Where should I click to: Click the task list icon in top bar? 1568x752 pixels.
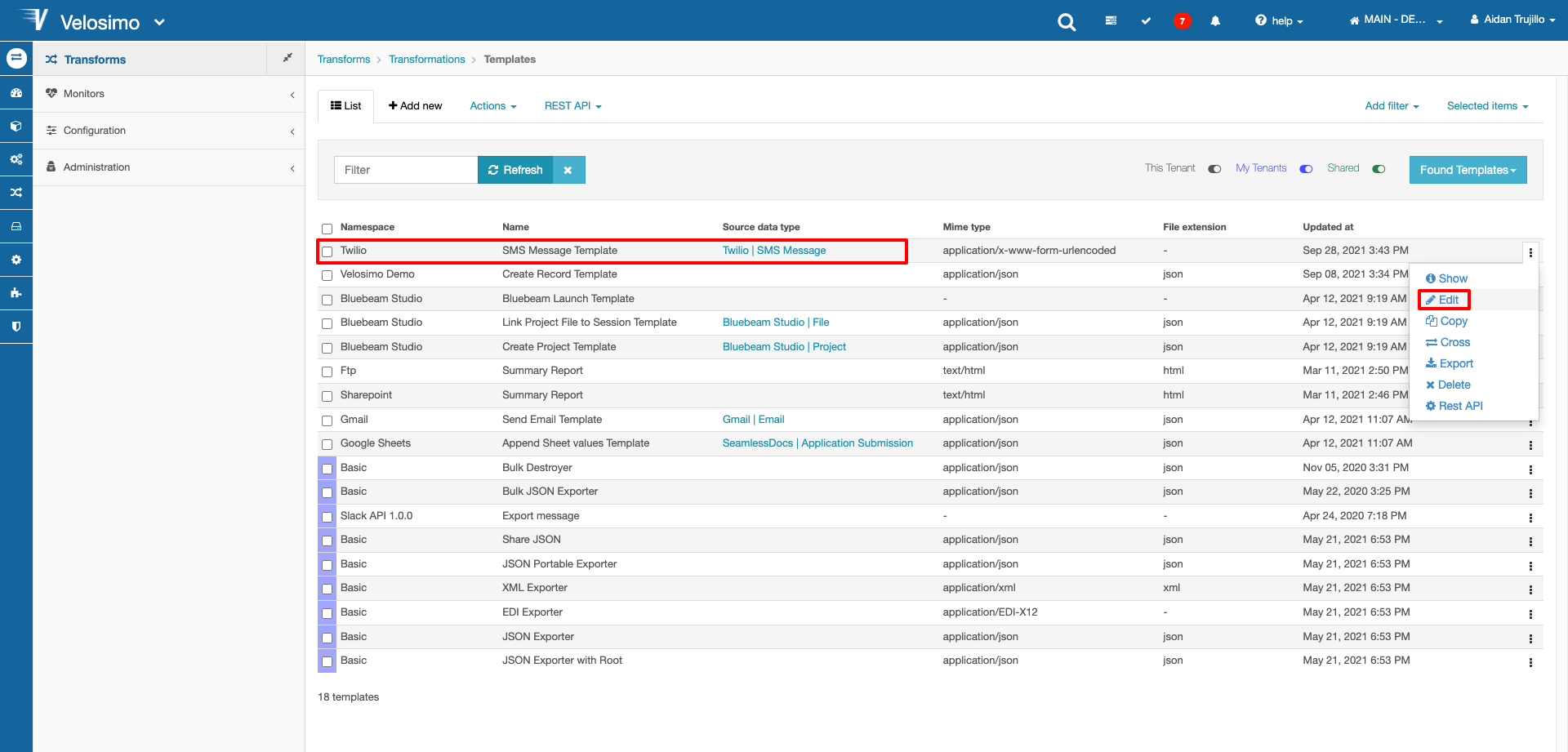[1111, 20]
